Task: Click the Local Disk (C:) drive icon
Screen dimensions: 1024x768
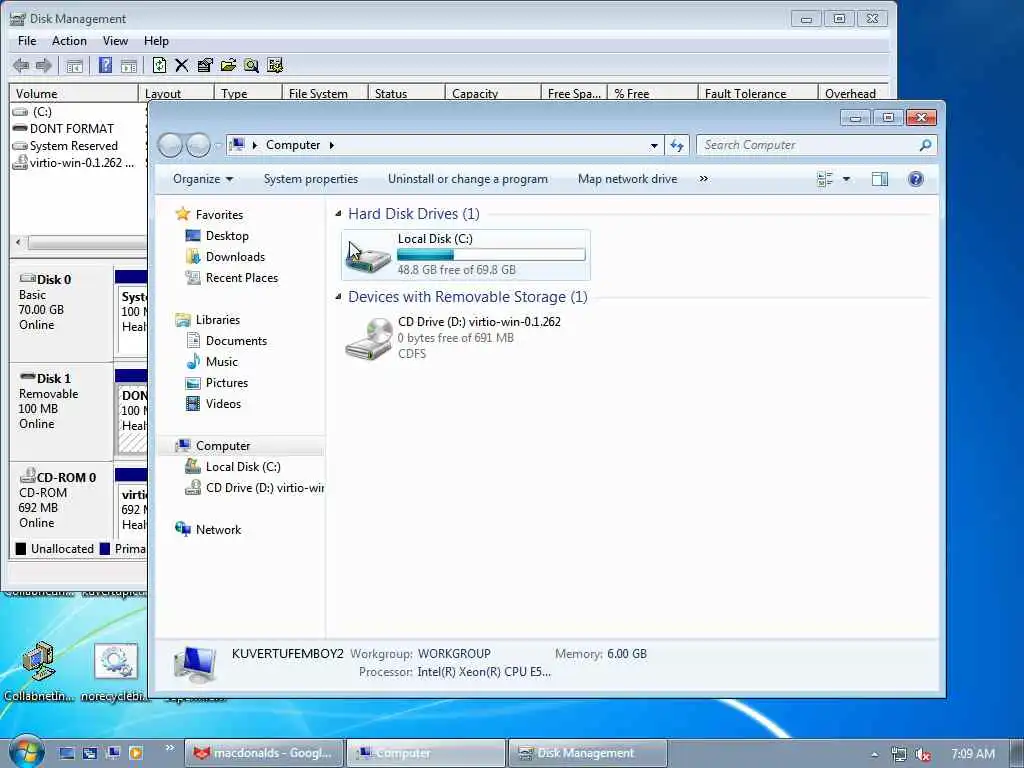Action: [x=368, y=255]
